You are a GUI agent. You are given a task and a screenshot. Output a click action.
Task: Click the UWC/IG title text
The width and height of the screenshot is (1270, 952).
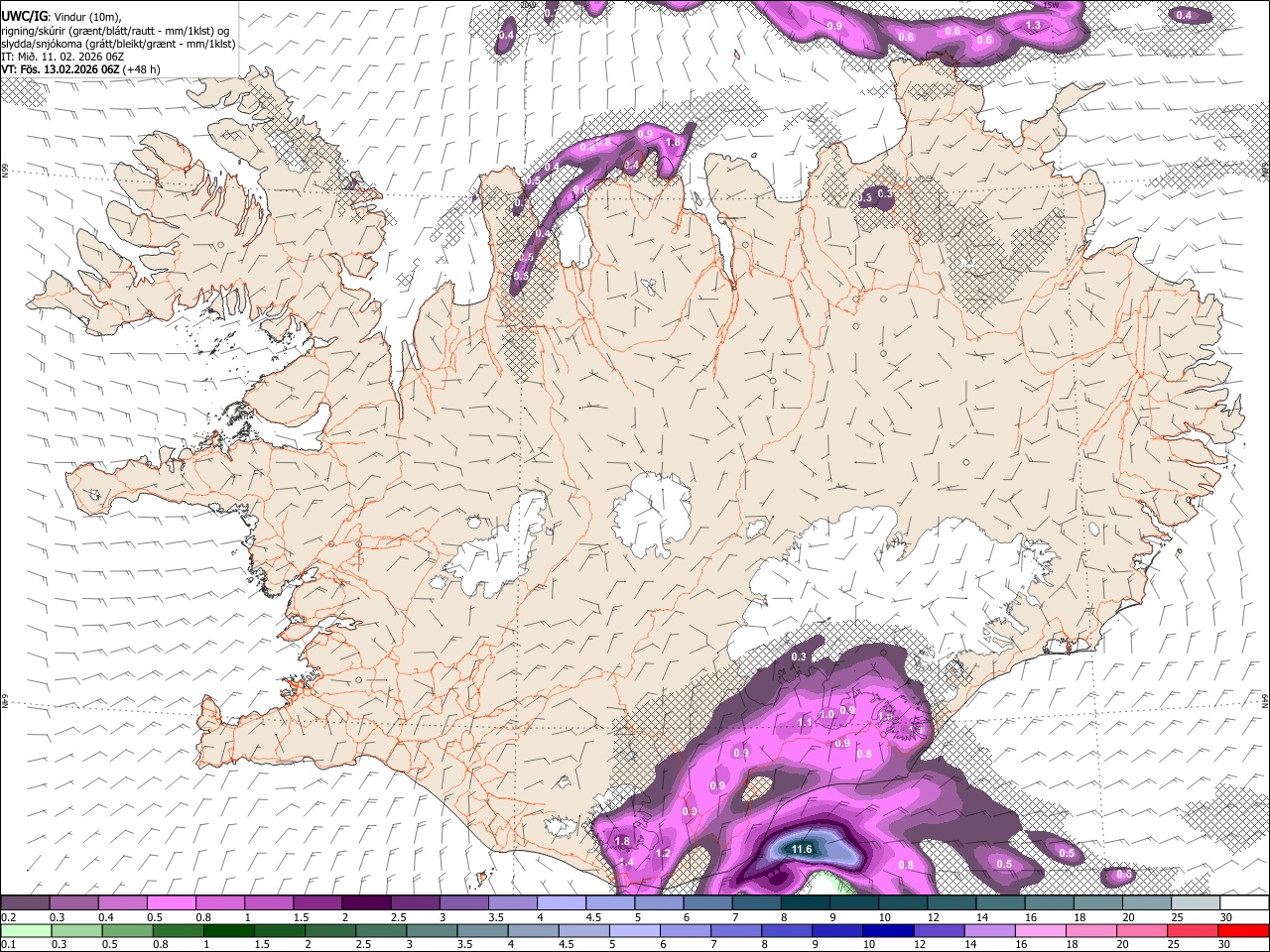(x=24, y=16)
